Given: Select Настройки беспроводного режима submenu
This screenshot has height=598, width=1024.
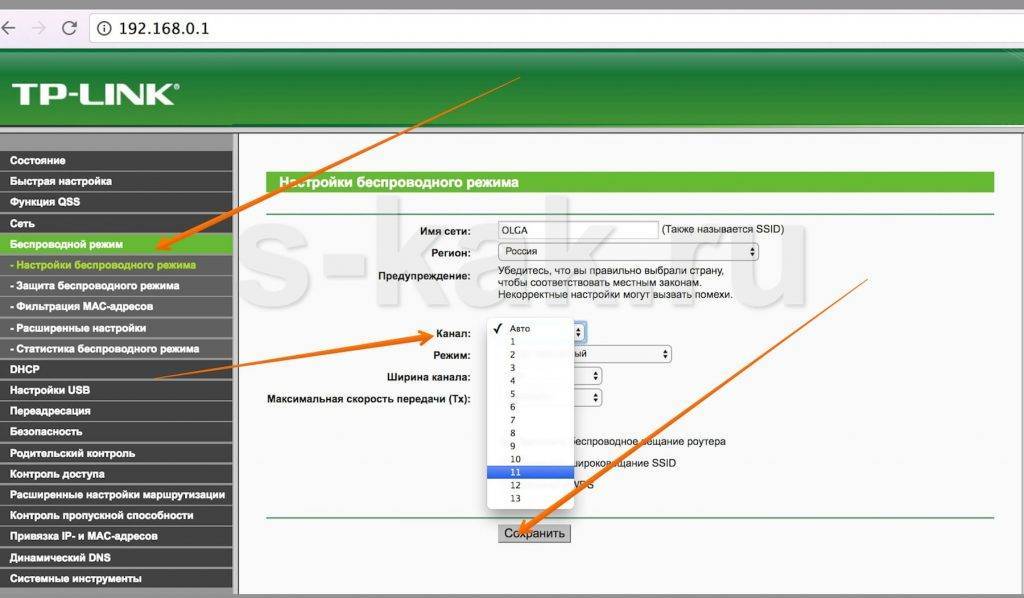Looking at the screenshot, I should (x=116, y=265).
